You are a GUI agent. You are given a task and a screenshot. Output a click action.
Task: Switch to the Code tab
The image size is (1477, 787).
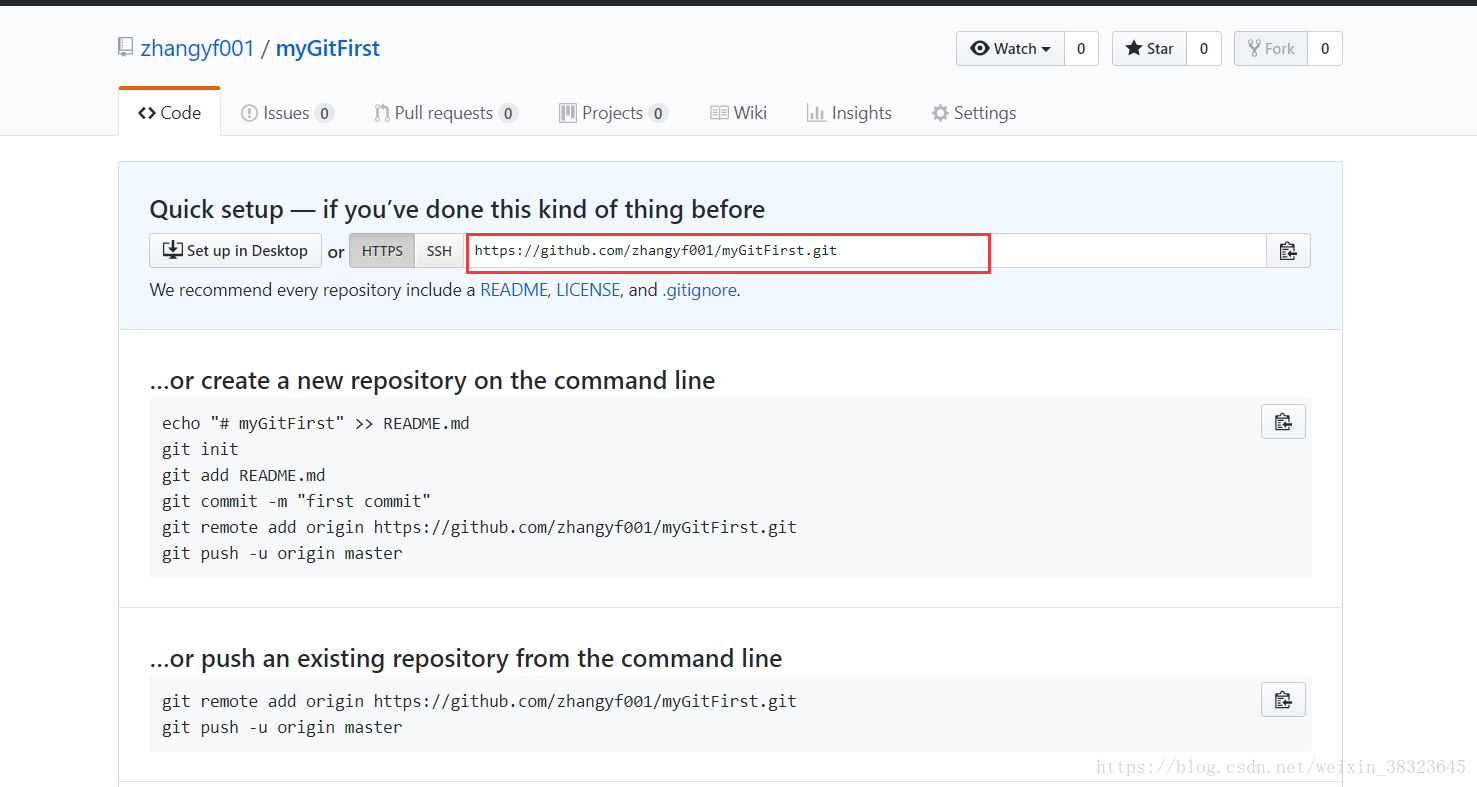pyautogui.click(x=169, y=113)
